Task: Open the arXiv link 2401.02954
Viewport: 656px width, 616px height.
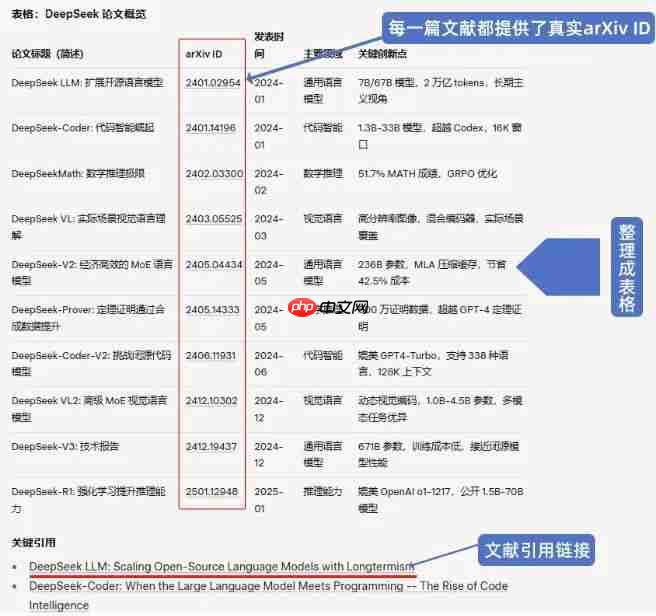Action: 213,83
